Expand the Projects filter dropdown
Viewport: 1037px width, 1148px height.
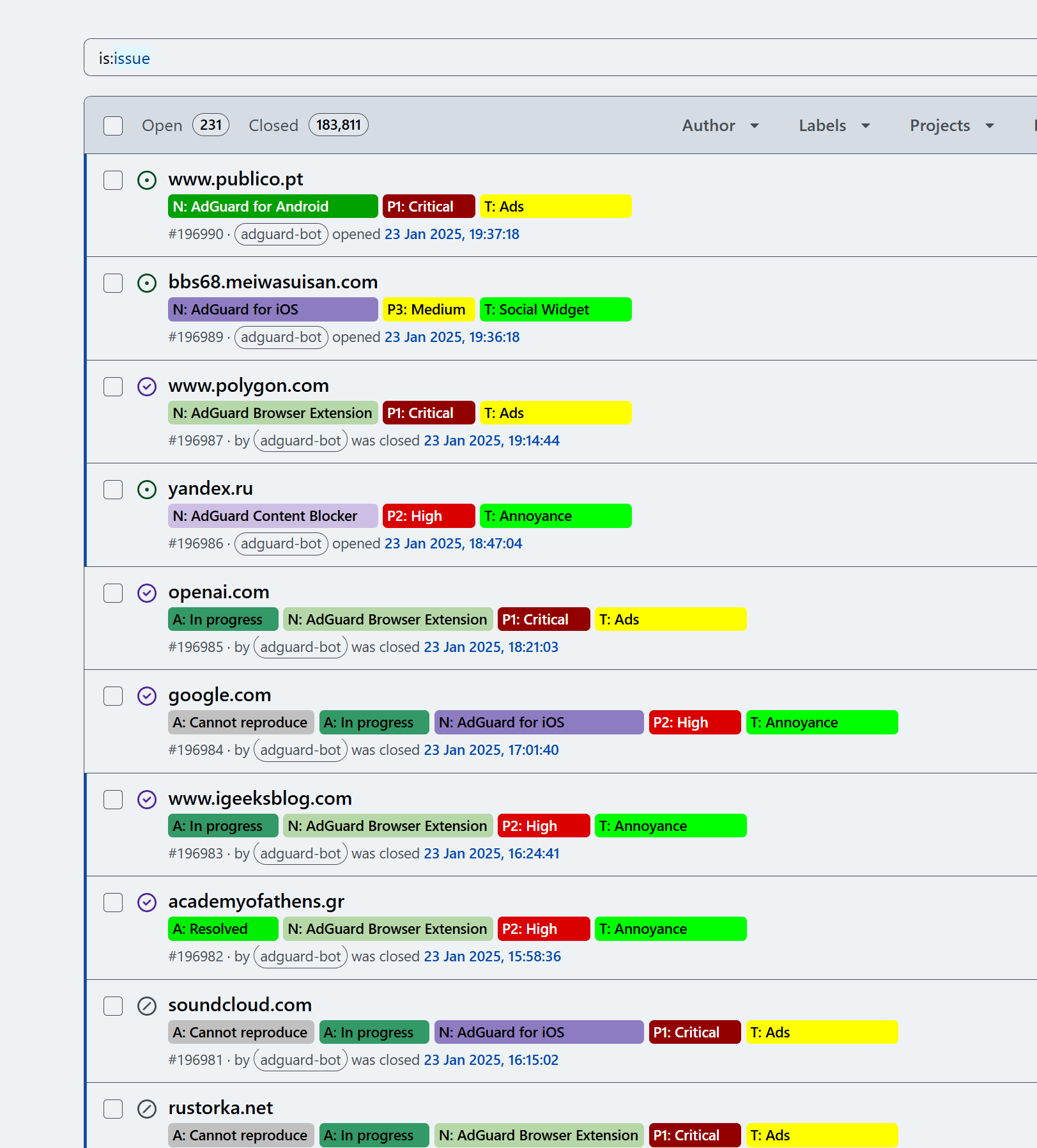952,125
